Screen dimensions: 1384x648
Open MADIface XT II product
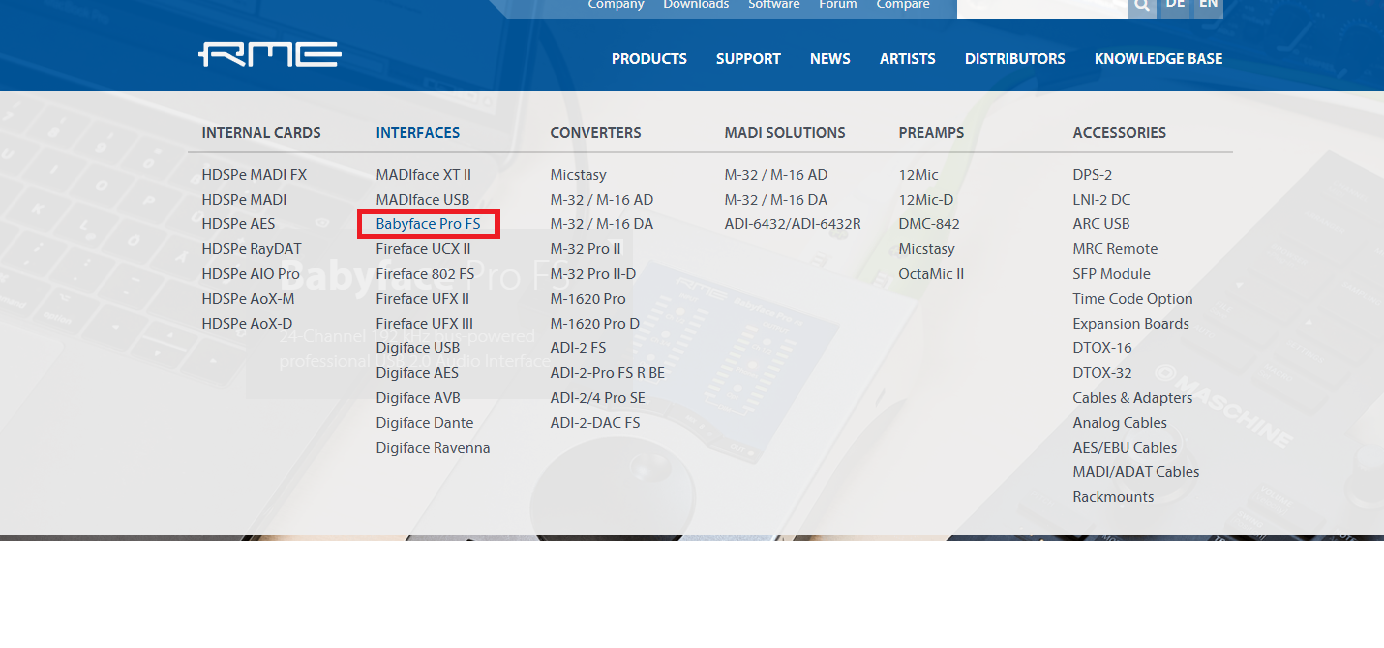coord(423,175)
